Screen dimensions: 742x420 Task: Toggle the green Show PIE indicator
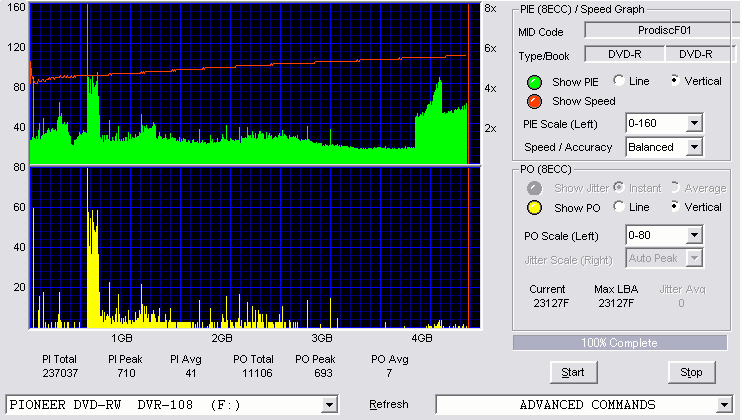[x=534, y=82]
